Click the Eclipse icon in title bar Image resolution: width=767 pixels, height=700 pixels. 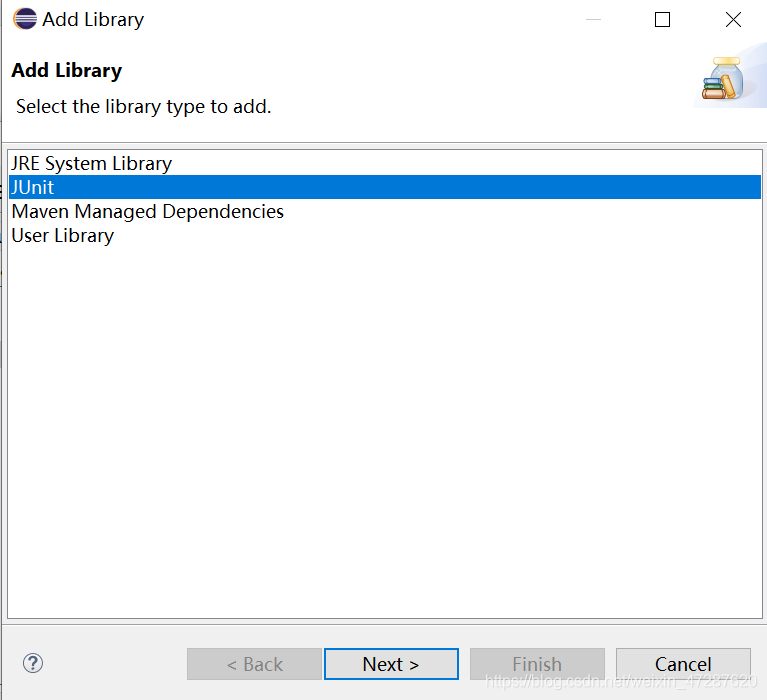pyautogui.click(x=24, y=19)
